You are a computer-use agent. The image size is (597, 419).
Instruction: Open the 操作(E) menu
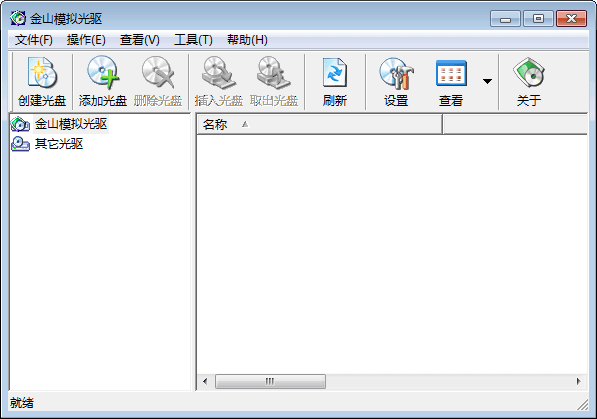click(86, 40)
